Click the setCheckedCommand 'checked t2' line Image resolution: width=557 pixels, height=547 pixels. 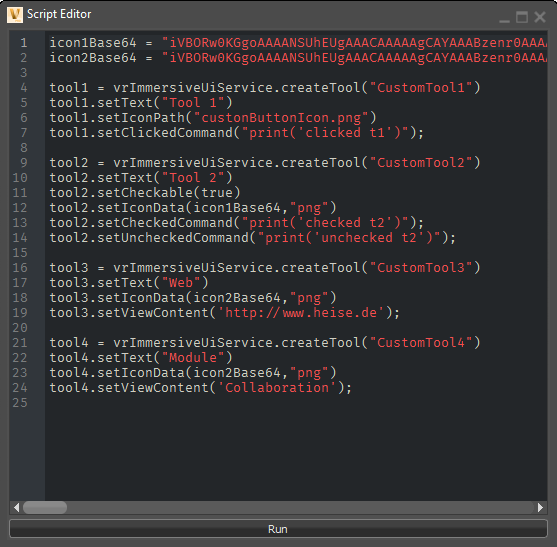click(x=236, y=223)
